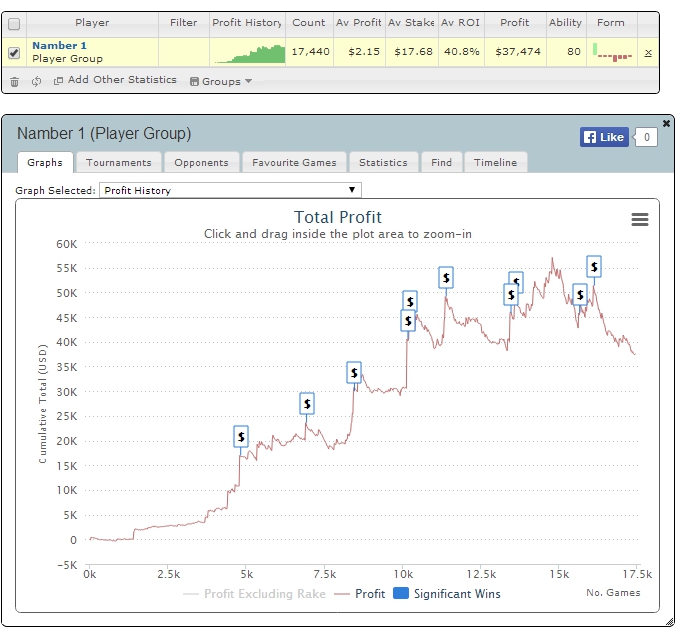Click the Add Other Statistics popup icon
The width and height of the screenshot is (692, 638).
[58, 81]
